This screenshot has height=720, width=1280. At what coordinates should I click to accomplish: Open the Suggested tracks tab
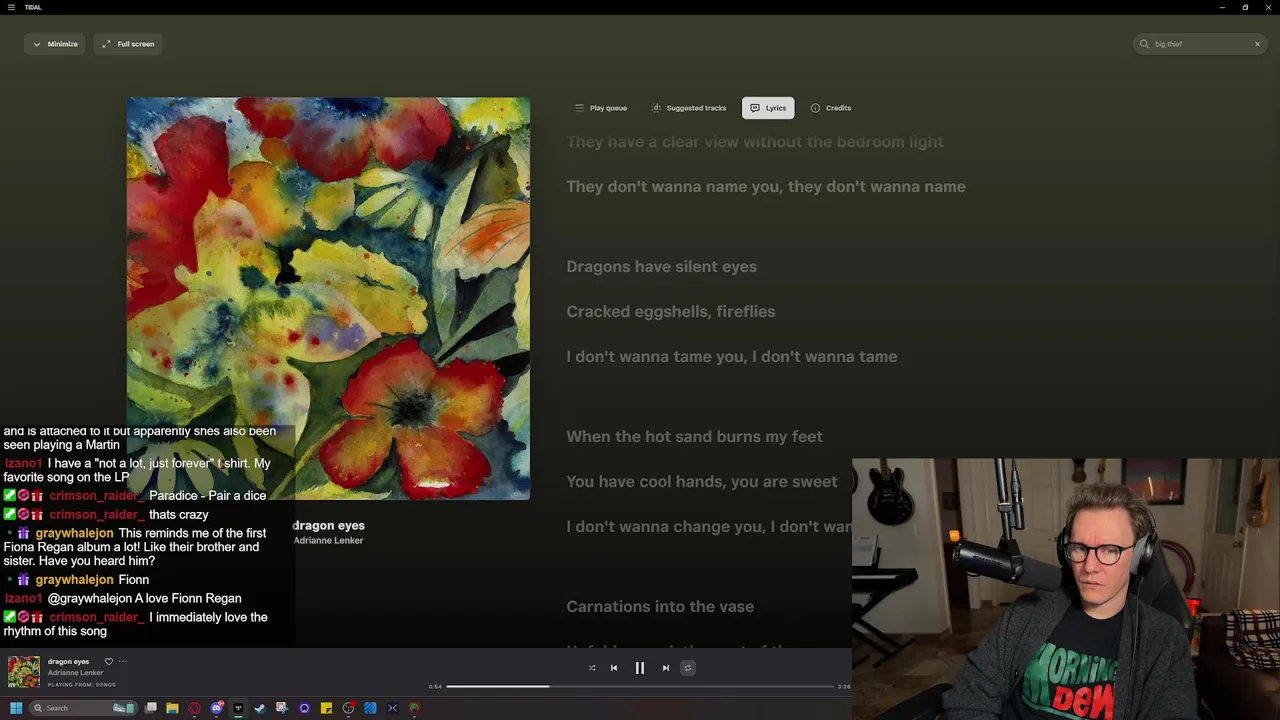pos(689,108)
